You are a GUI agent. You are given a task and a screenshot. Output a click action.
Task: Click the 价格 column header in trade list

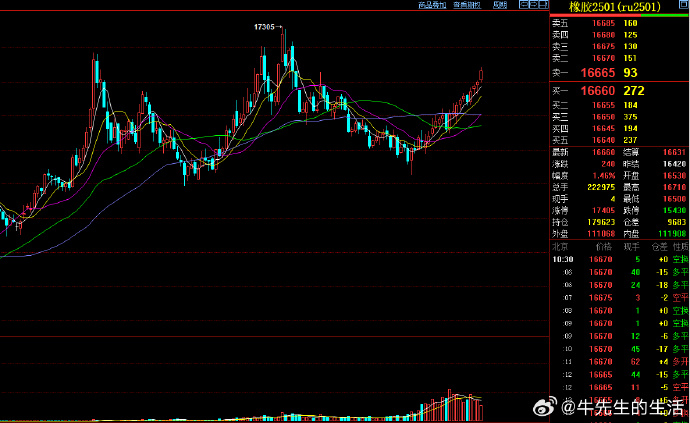(602, 245)
